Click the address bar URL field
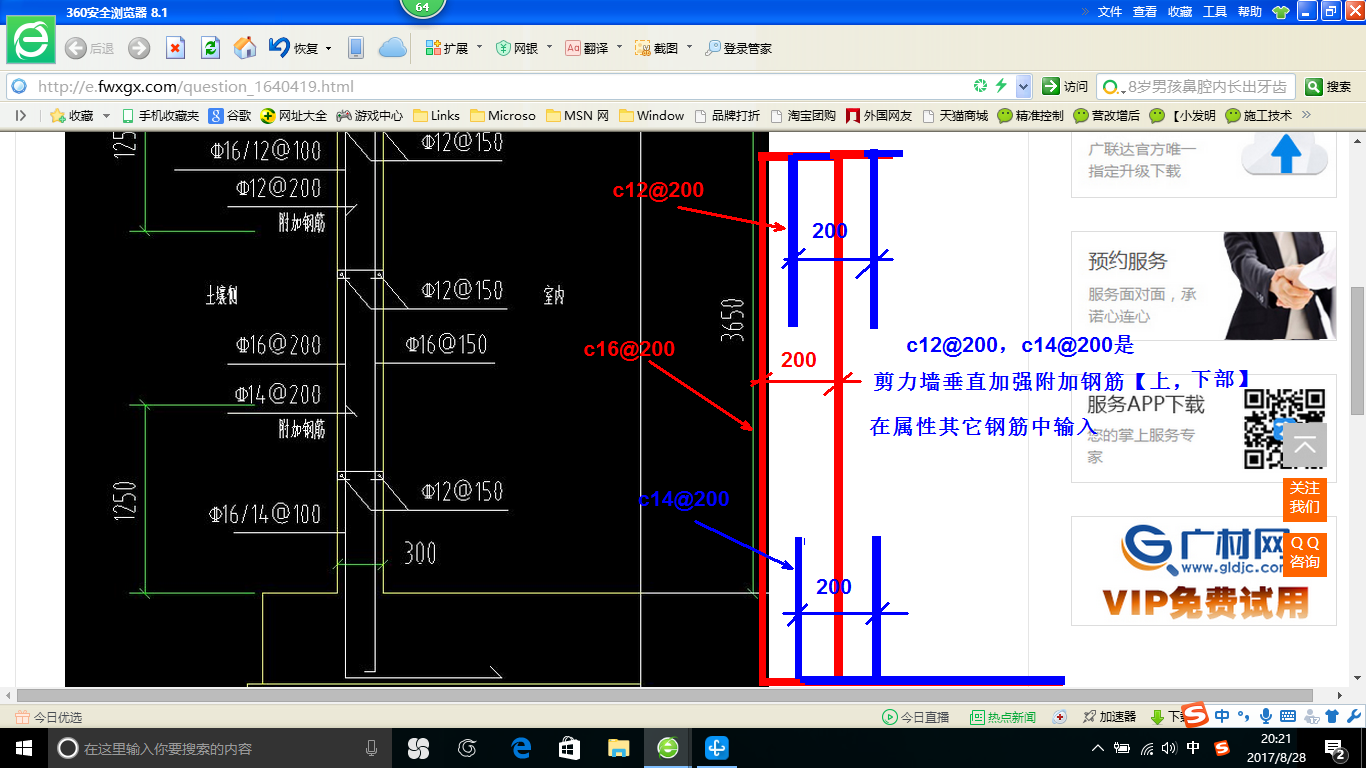 pos(500,86)
